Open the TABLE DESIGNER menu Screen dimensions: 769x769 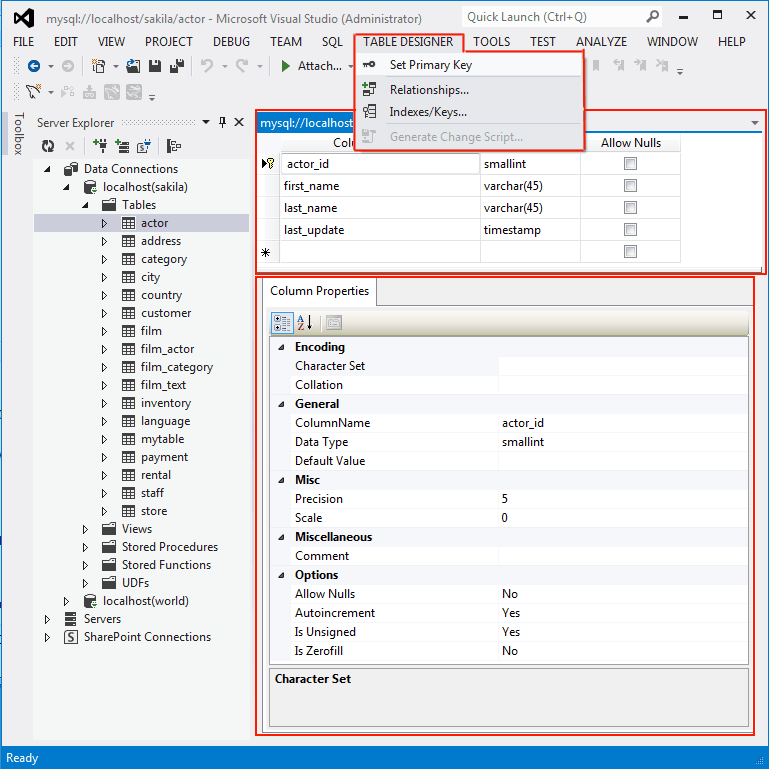[x=408, y=42]
